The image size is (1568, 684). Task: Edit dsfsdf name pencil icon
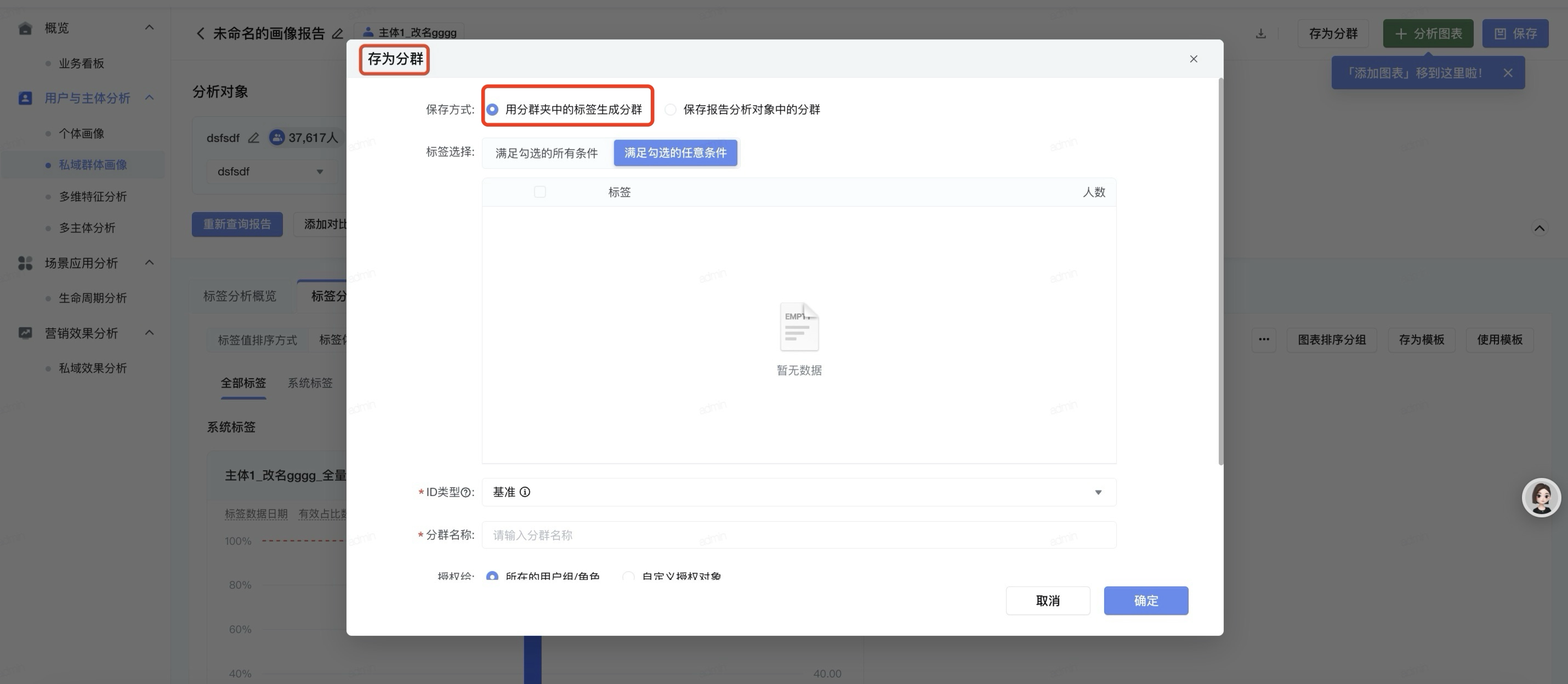[254, 138]
